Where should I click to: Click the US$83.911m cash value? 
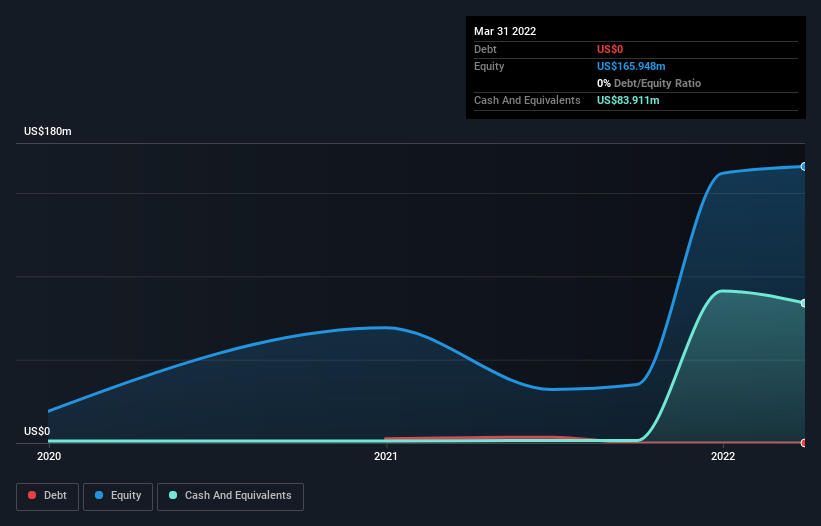pos(628,100)
